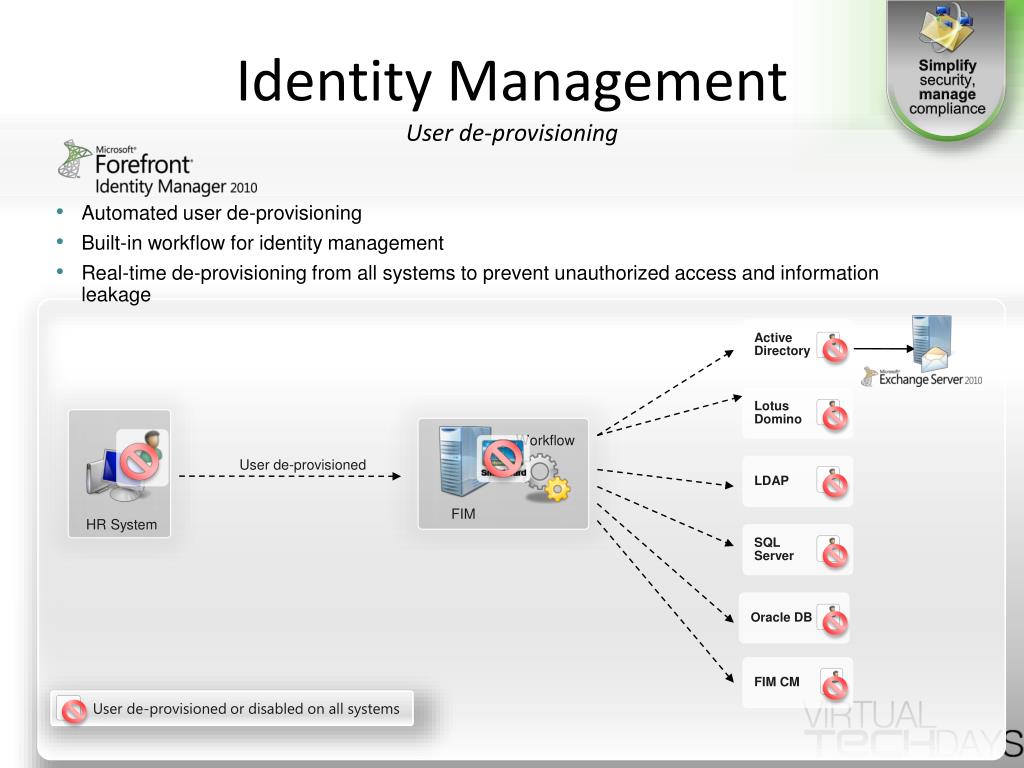Click the FIM CM disabled user icon
The height and width of the screenshot is (768, 1024).
[834, 684]
